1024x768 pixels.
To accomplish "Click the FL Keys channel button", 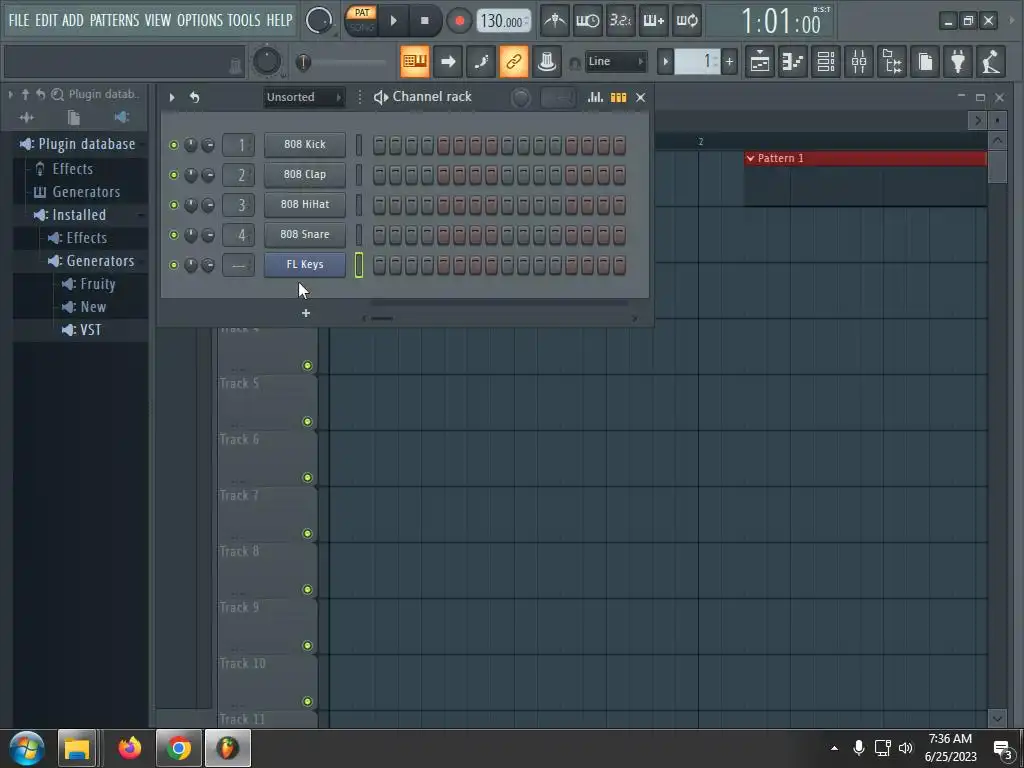I will click(x=305, y=264).
